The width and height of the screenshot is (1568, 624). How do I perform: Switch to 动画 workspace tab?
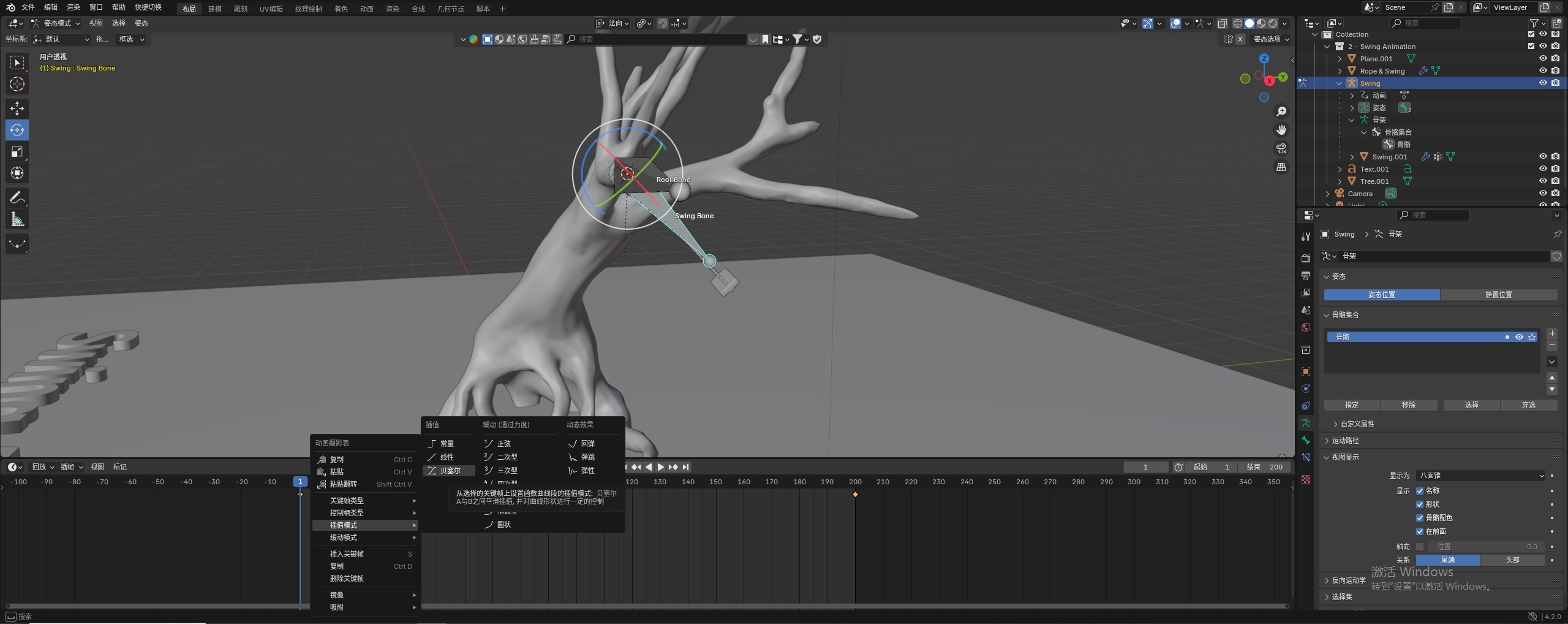tap(366, 9)
